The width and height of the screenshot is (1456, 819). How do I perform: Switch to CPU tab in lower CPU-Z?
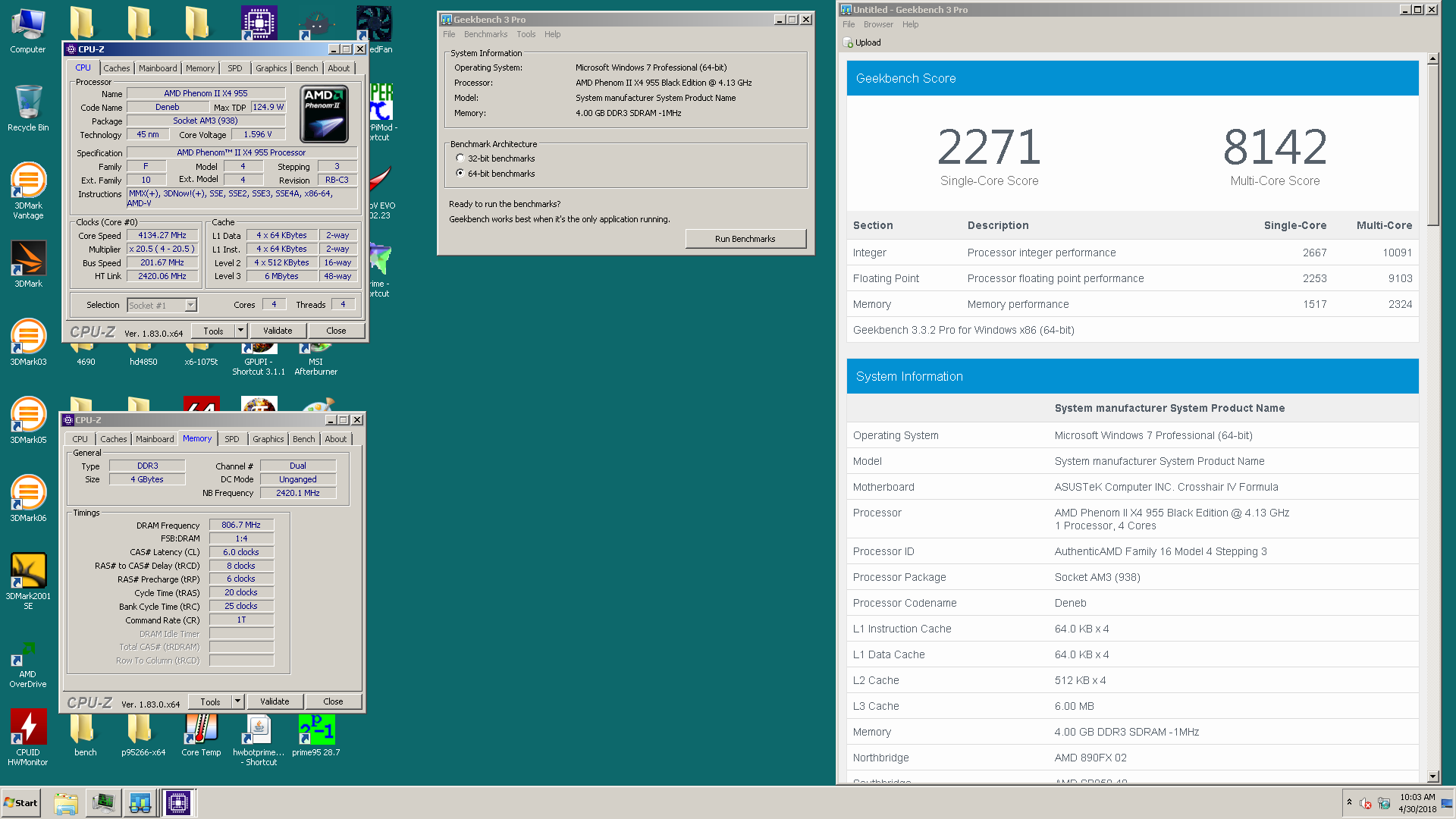tap(80, 439)
